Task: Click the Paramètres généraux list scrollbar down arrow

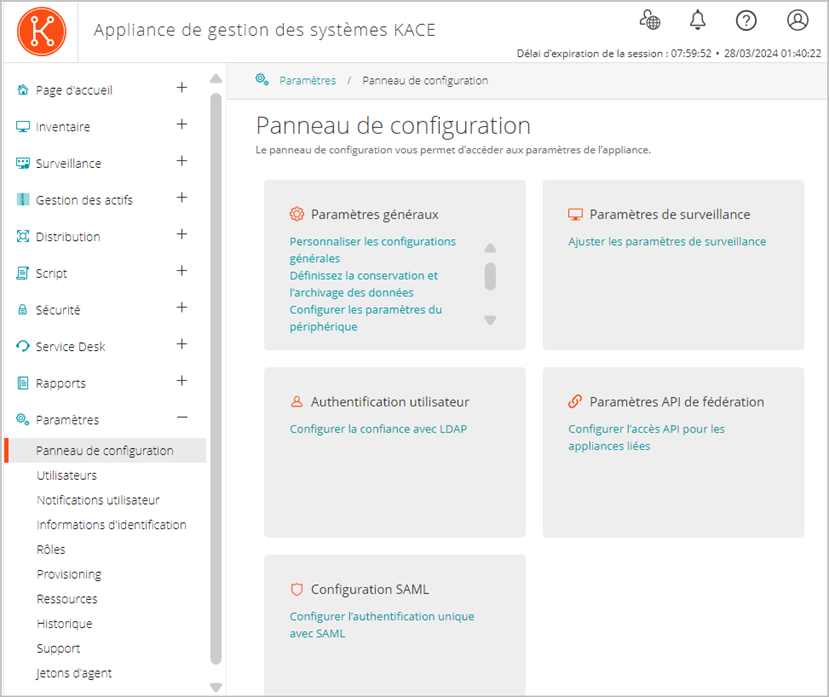Action: 490,320
